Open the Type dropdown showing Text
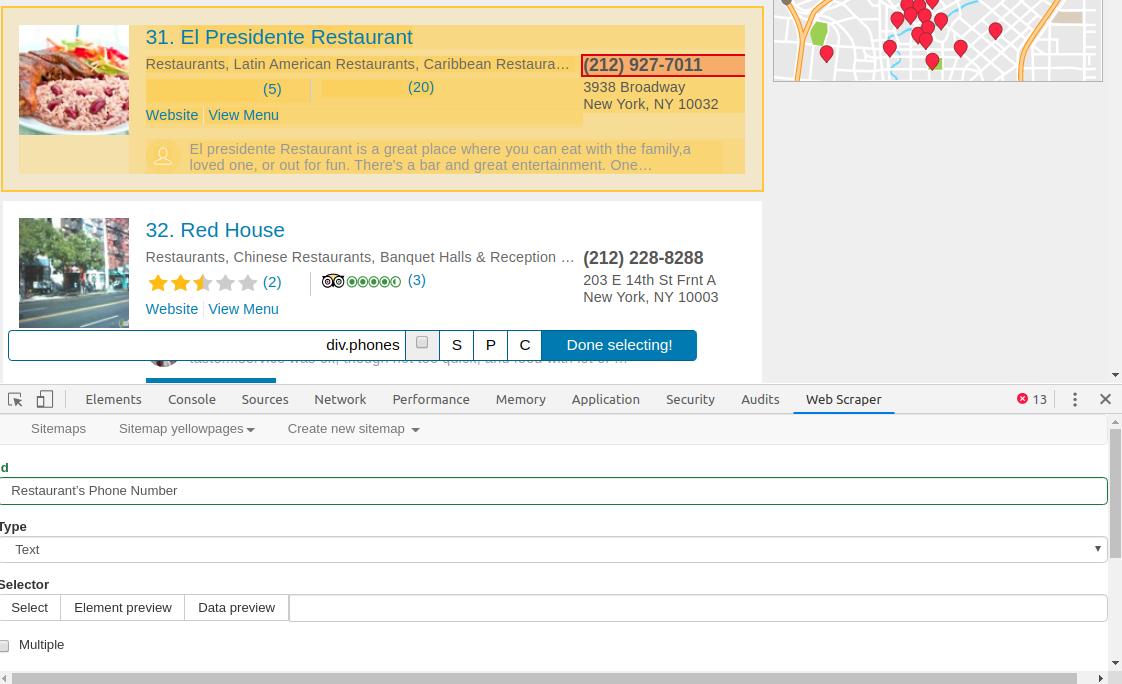 tap(553, 550)
